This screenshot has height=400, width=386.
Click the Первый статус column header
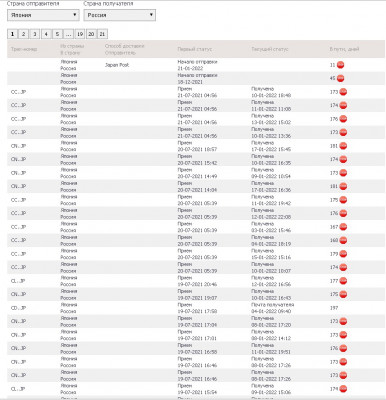tap(194, 49)
